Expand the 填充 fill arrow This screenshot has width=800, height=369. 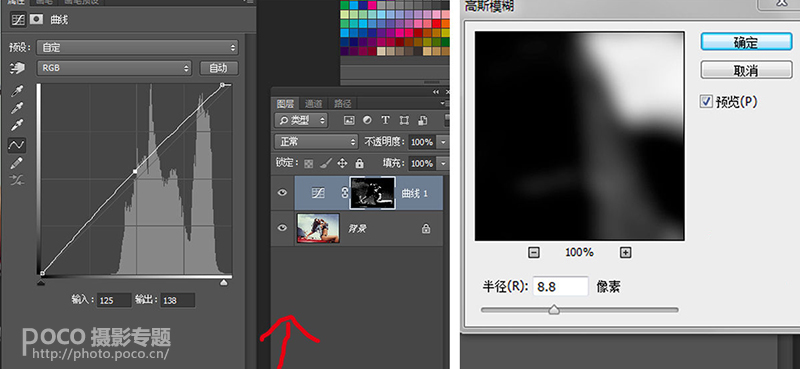443,163
